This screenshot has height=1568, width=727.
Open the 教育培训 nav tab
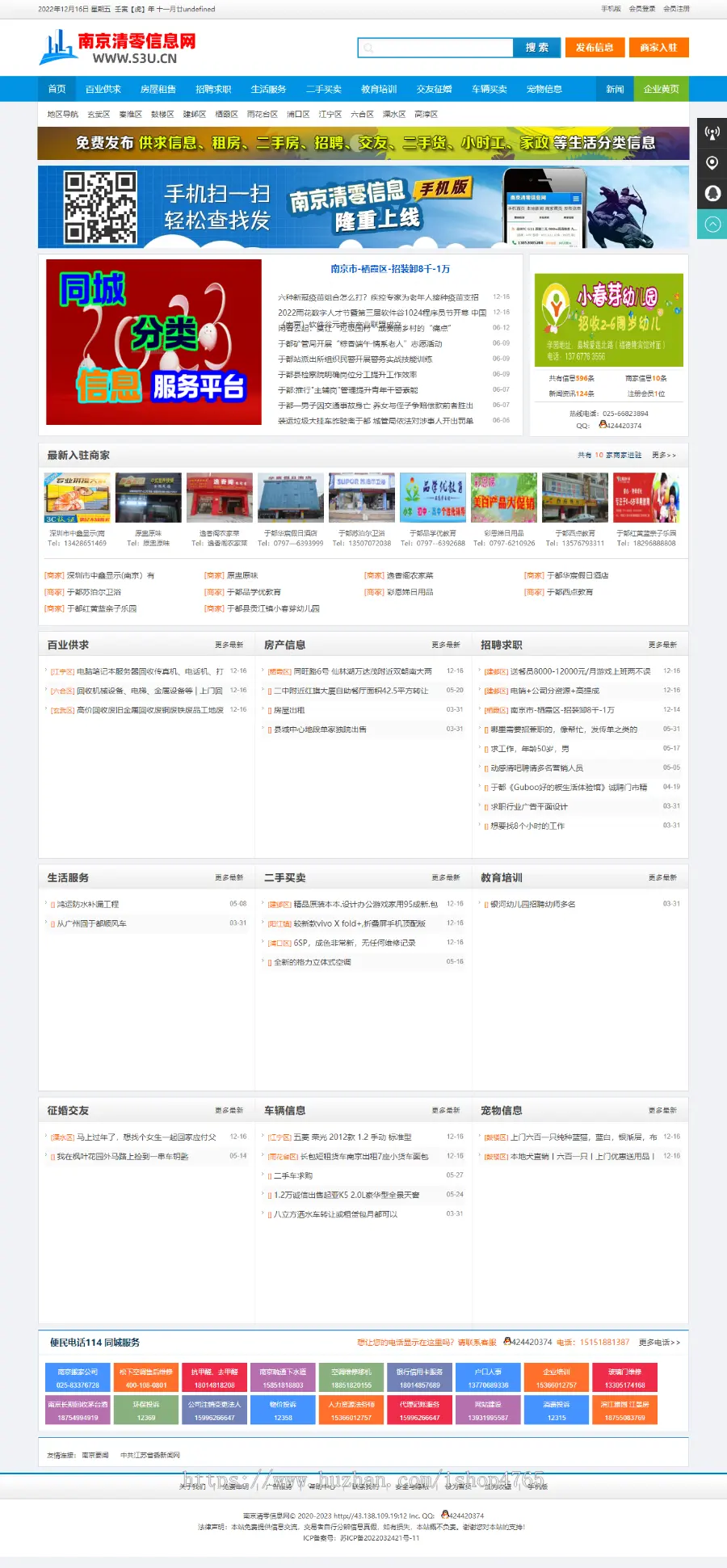coord(379,89)
